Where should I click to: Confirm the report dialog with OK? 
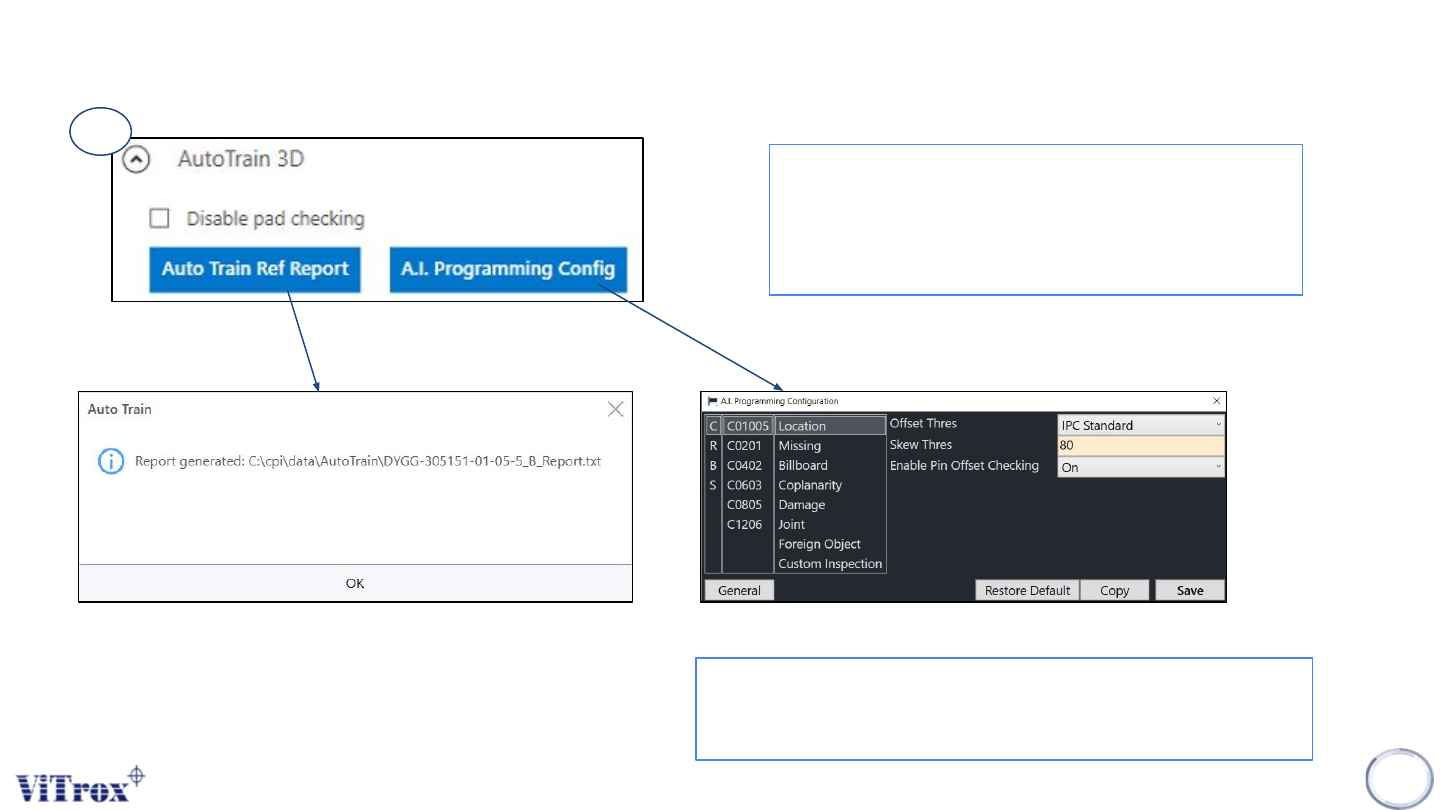pyautogui.click(x=355, y=583)
